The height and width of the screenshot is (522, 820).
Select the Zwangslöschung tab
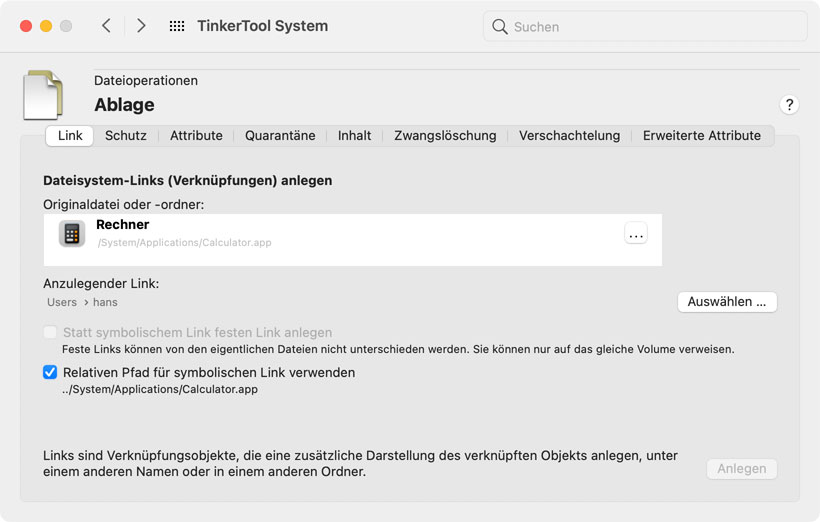[x=445, y=135]
